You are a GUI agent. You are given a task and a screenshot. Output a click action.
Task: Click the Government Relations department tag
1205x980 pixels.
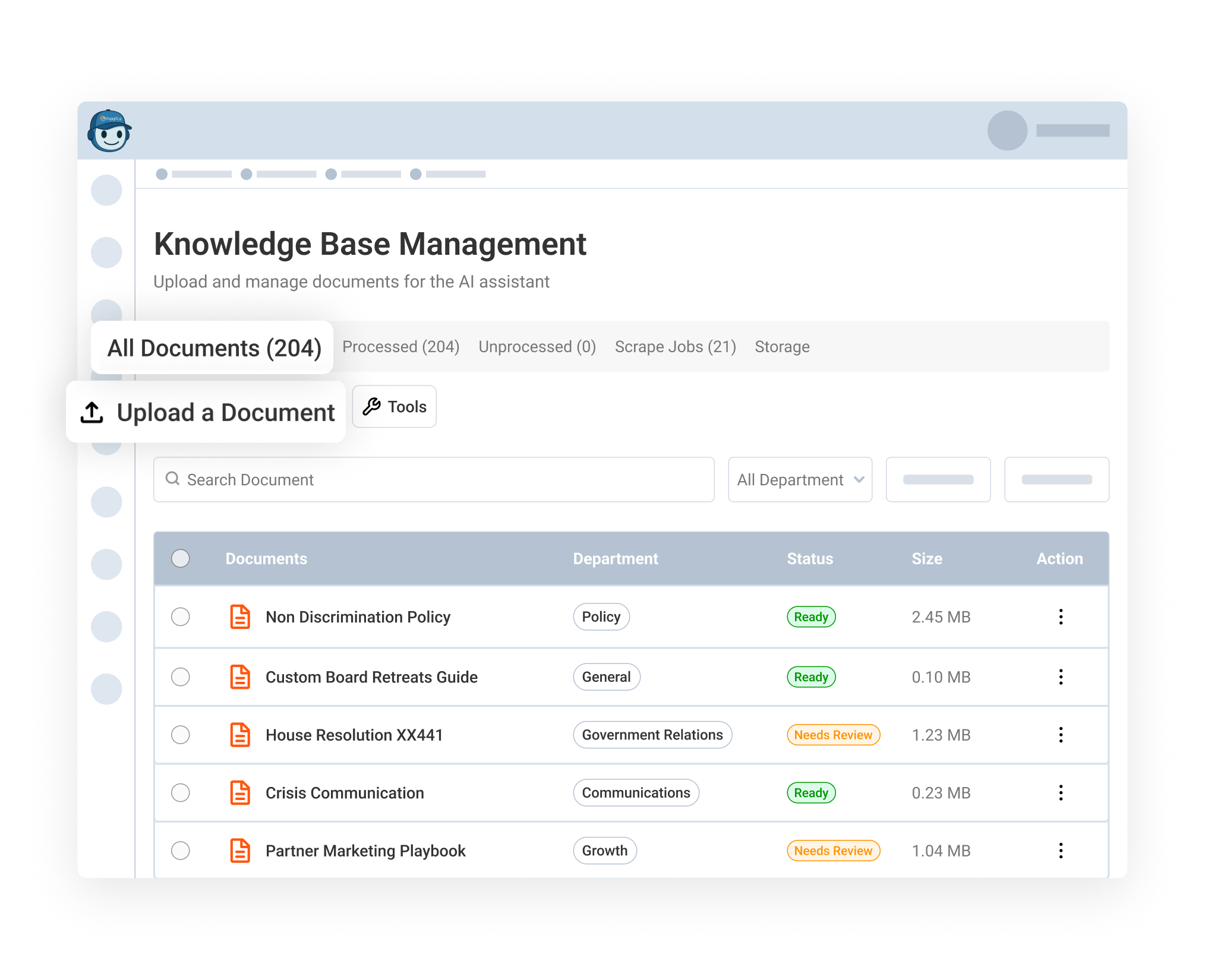652,735
